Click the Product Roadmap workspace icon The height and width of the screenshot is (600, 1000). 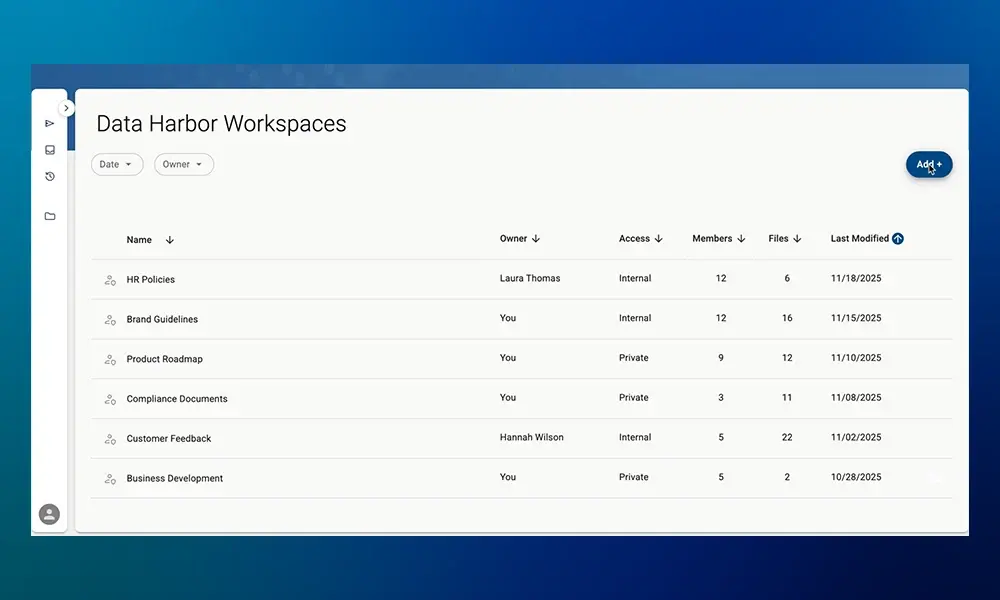[110, 360]
